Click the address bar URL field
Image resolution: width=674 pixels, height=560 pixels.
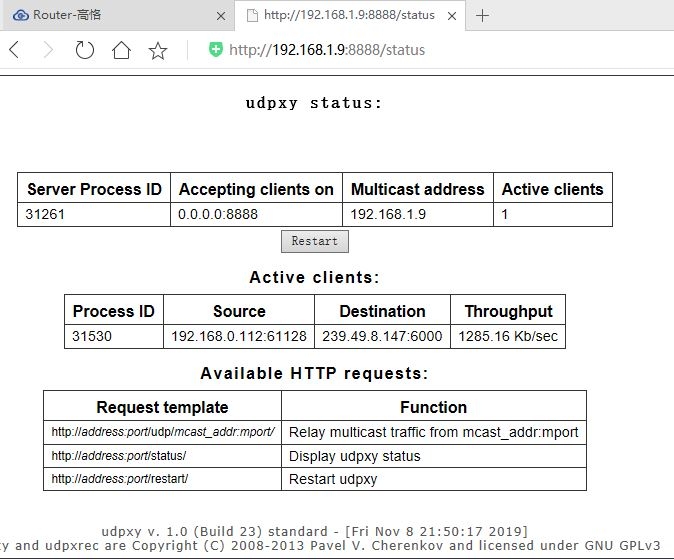click(x=327, y=50)
